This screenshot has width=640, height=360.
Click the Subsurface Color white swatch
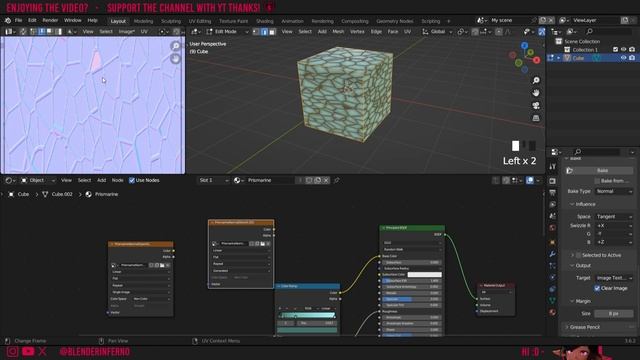click(x=424, y=275)
